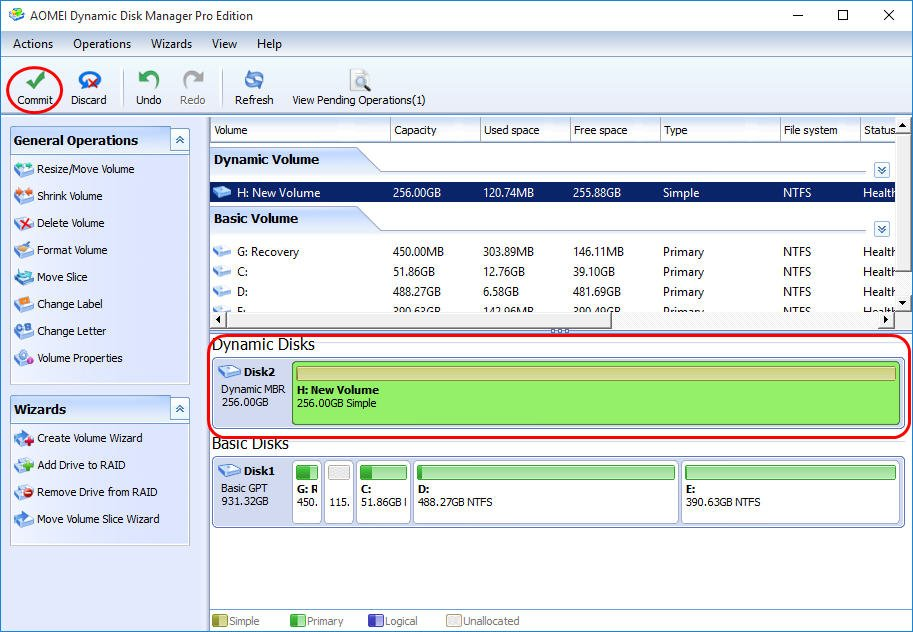
Task: Collapse the Dynamic Volume group
Action: tap(881, 170)
